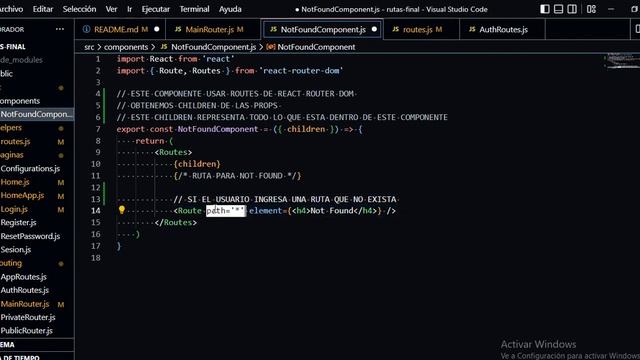This screenshot has width=640, height=360.
Task: Click line number 14 in gutter
Action: point(96,211)
